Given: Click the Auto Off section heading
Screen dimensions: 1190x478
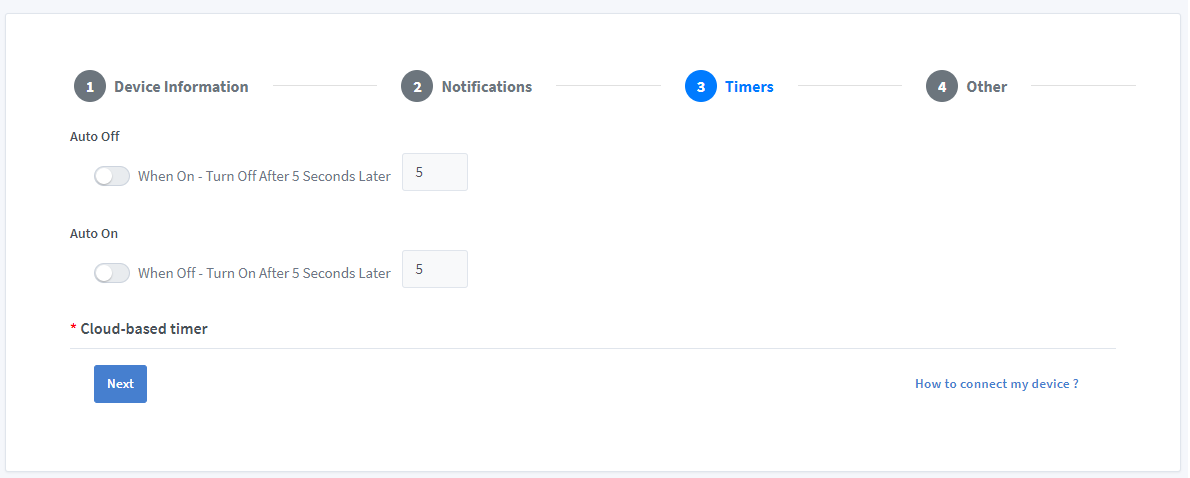Looking at the screenshot, I should (x=95, y=137).
